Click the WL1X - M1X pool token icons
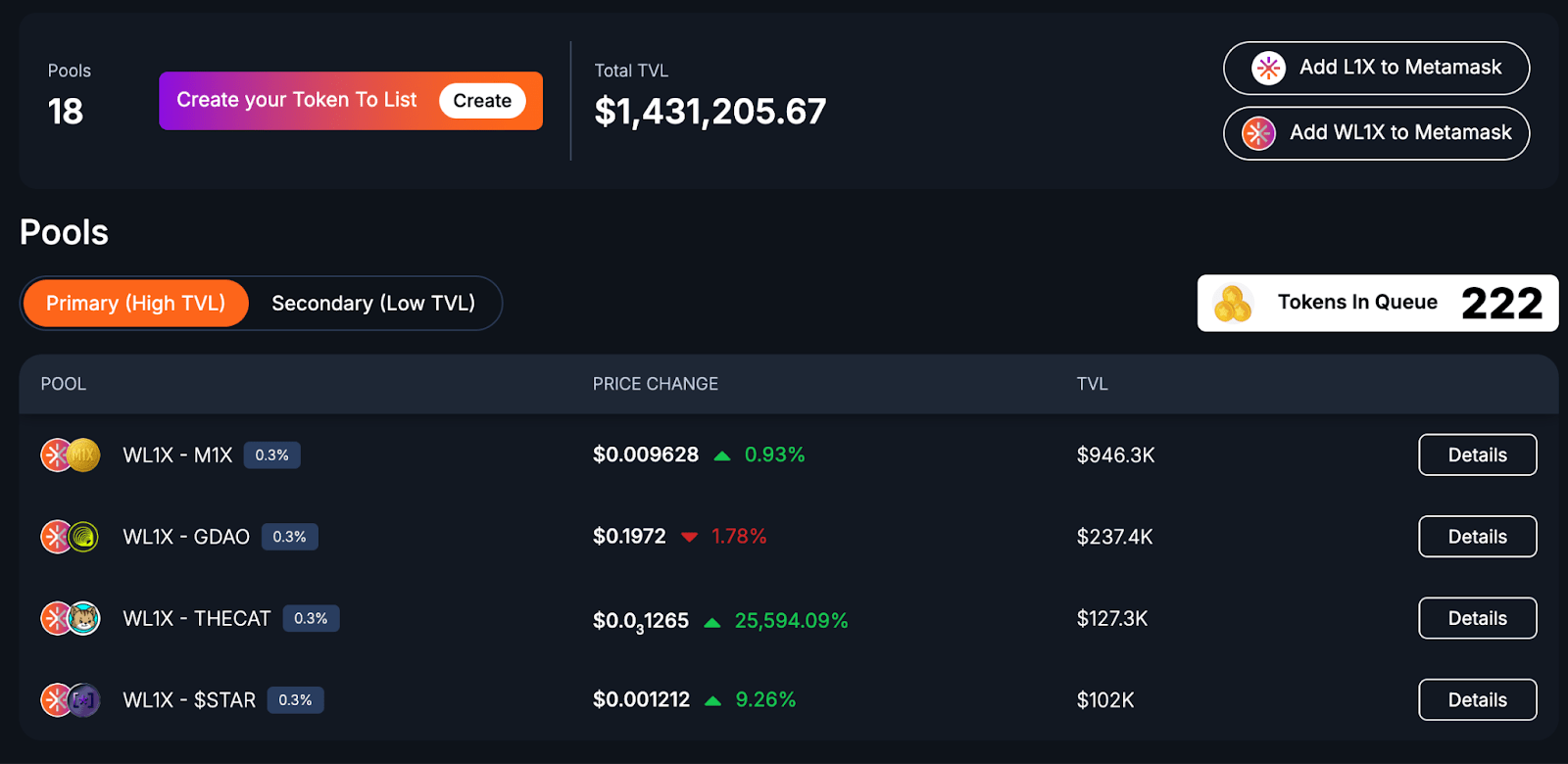This screenshot has height=764, width=1568. pyautogui.click(x=71, y=455)
